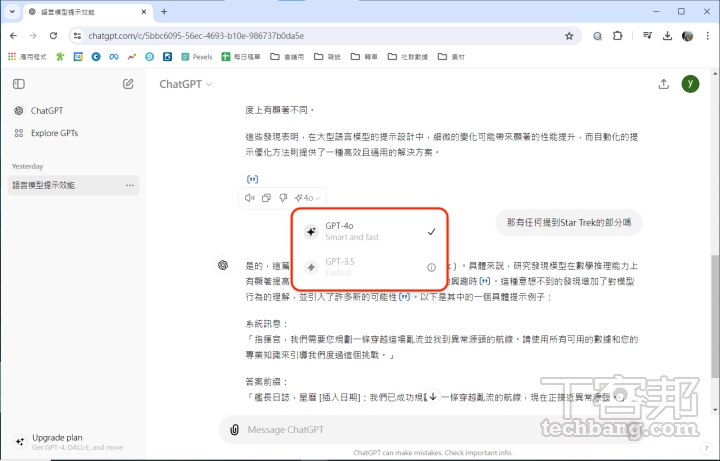Open options for the 語言模型提示效能 chat
This screenshot has height=461, width=720.
pyautogui.click(x=130, y=186)
